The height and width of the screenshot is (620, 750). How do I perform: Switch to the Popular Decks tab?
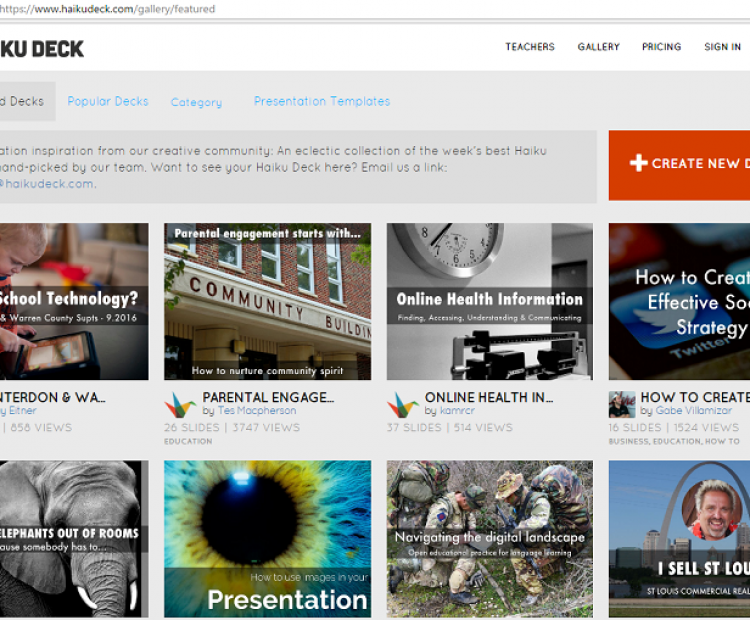(x=108, y=101)
